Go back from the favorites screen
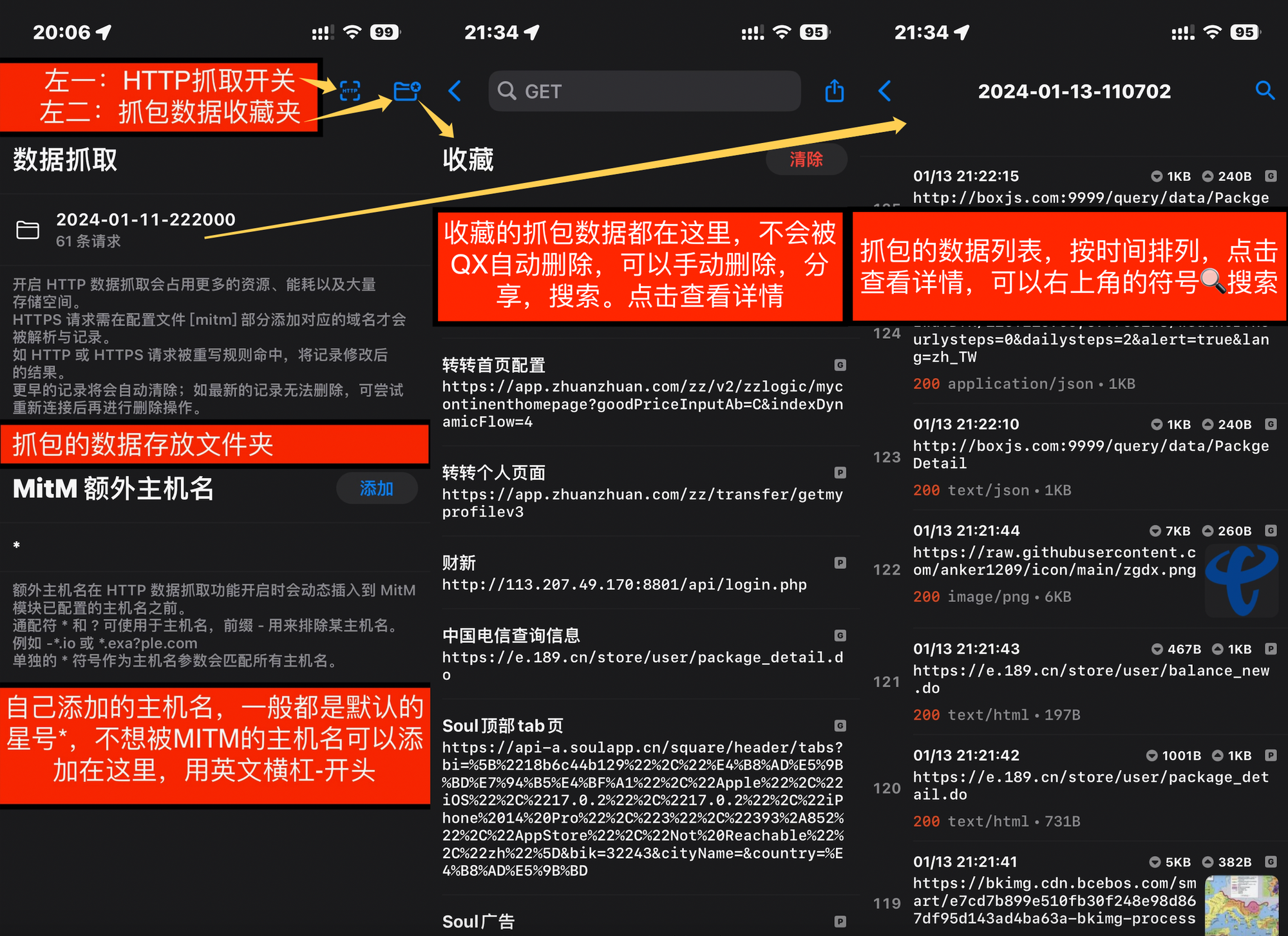Viewport: 1288px width, 936px height. tap(455, 91)
